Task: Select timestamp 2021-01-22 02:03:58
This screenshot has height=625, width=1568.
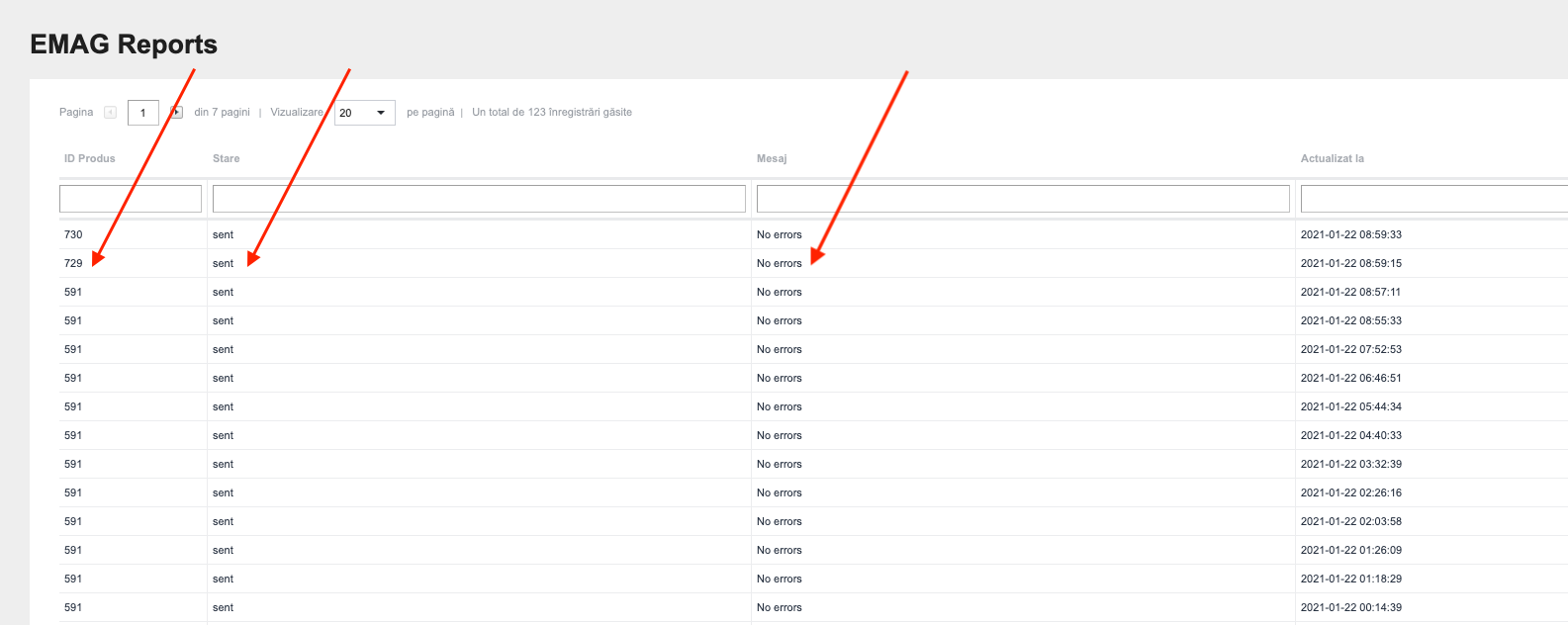Action: (x=1351, y=521)
